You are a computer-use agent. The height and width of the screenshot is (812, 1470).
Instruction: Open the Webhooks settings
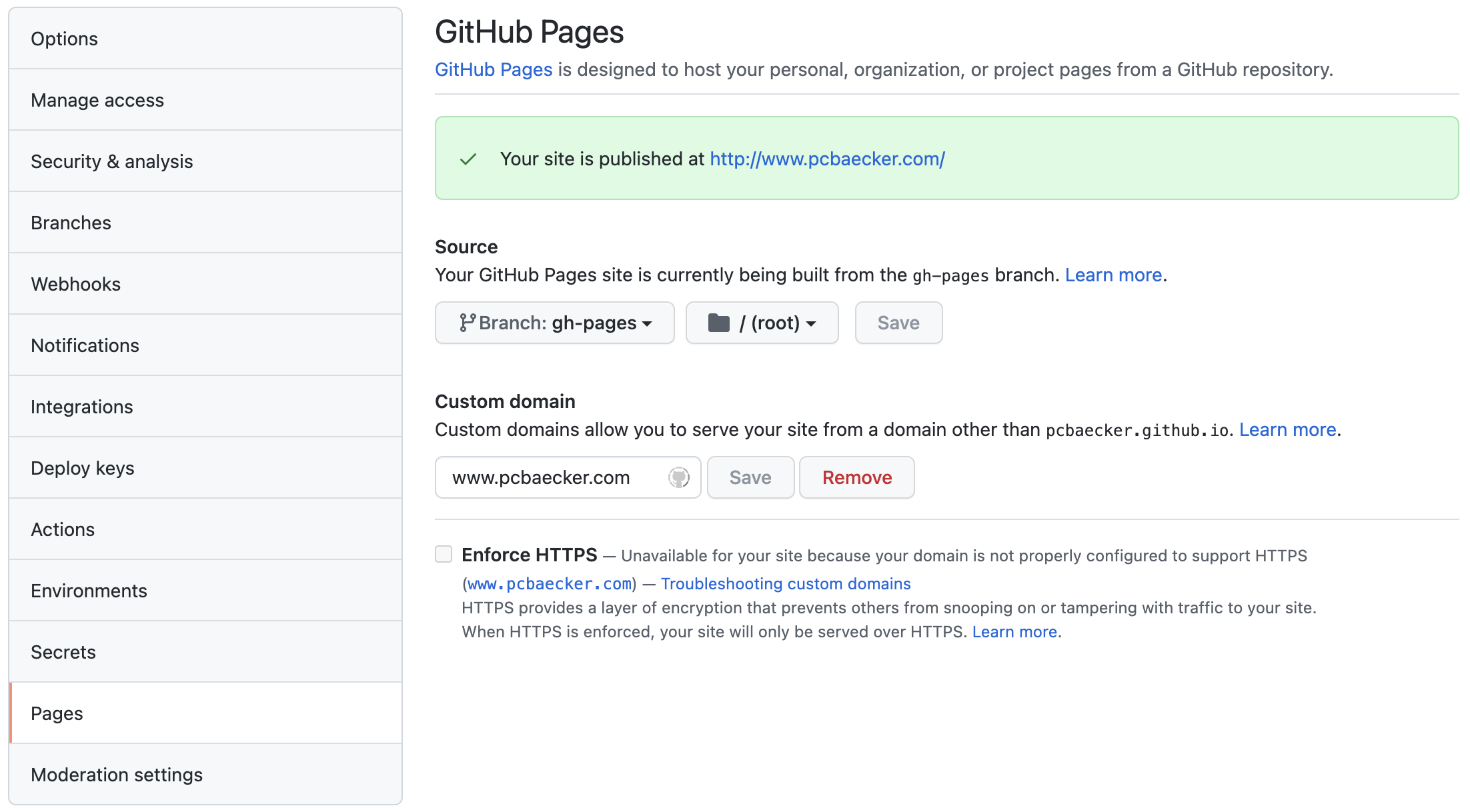coord(205,284)
